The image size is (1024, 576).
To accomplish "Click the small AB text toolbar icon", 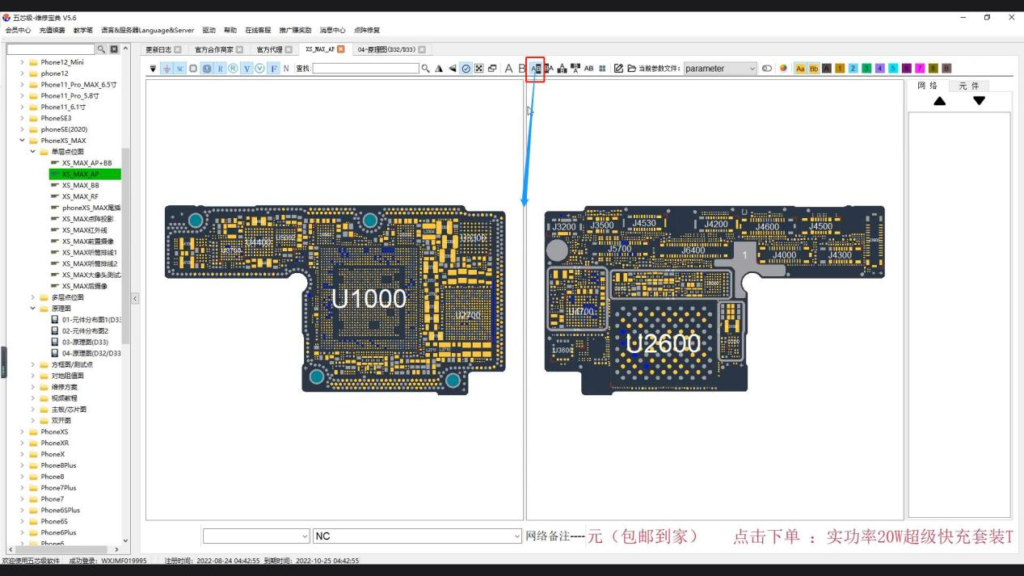I will (588, 69).
